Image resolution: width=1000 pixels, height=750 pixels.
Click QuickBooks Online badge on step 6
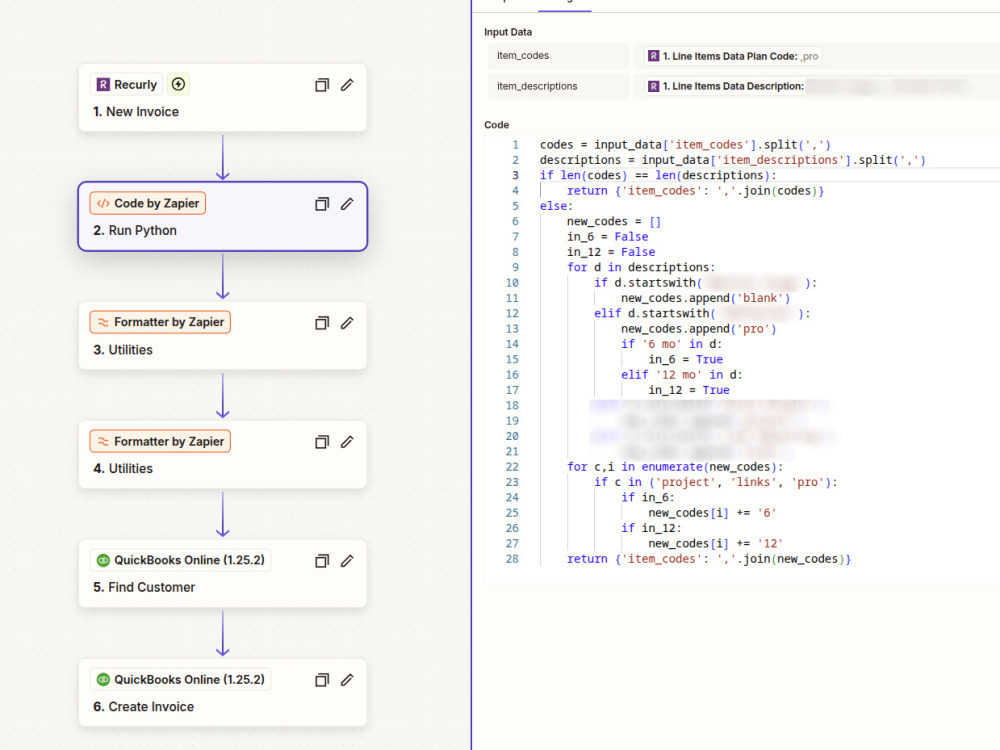click(x=180, y=679)
